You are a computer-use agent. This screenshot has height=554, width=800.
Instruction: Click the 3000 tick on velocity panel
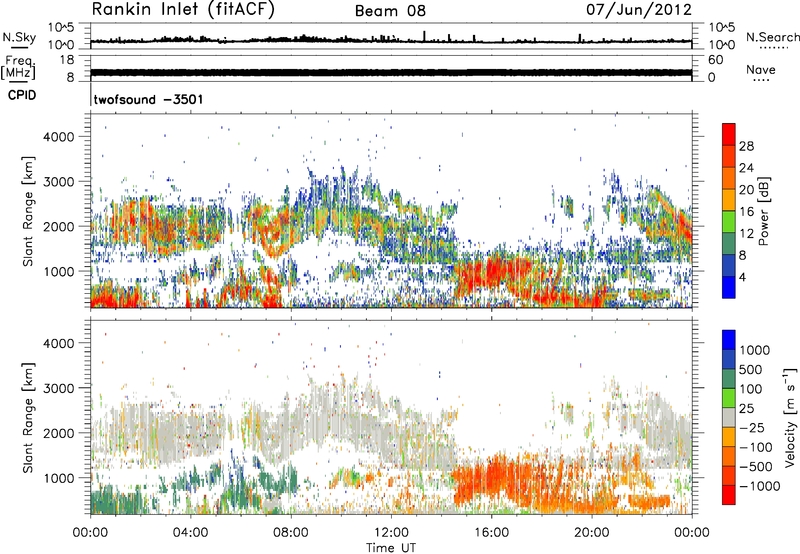(x=58, y=388)
